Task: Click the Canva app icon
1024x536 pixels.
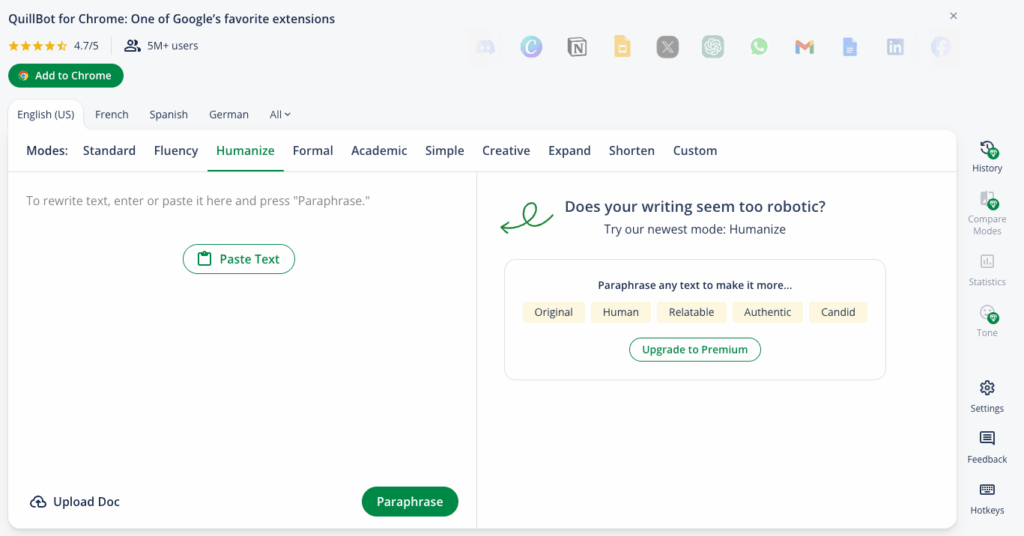Action: click(531, 47)
